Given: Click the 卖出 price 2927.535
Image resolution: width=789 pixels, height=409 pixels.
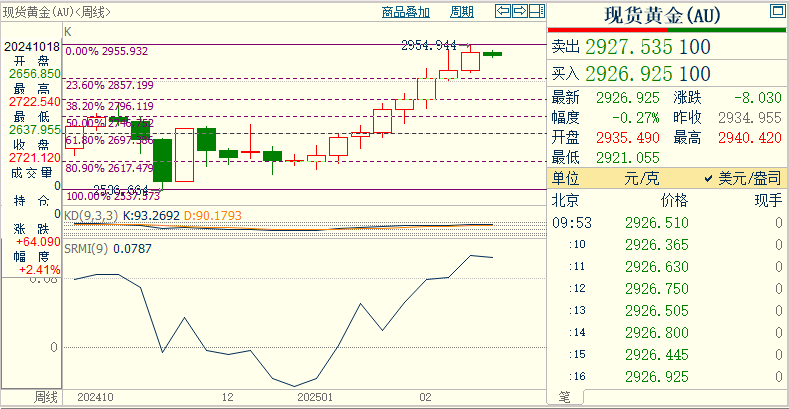Looking at the screenshot, I should 629,47.
